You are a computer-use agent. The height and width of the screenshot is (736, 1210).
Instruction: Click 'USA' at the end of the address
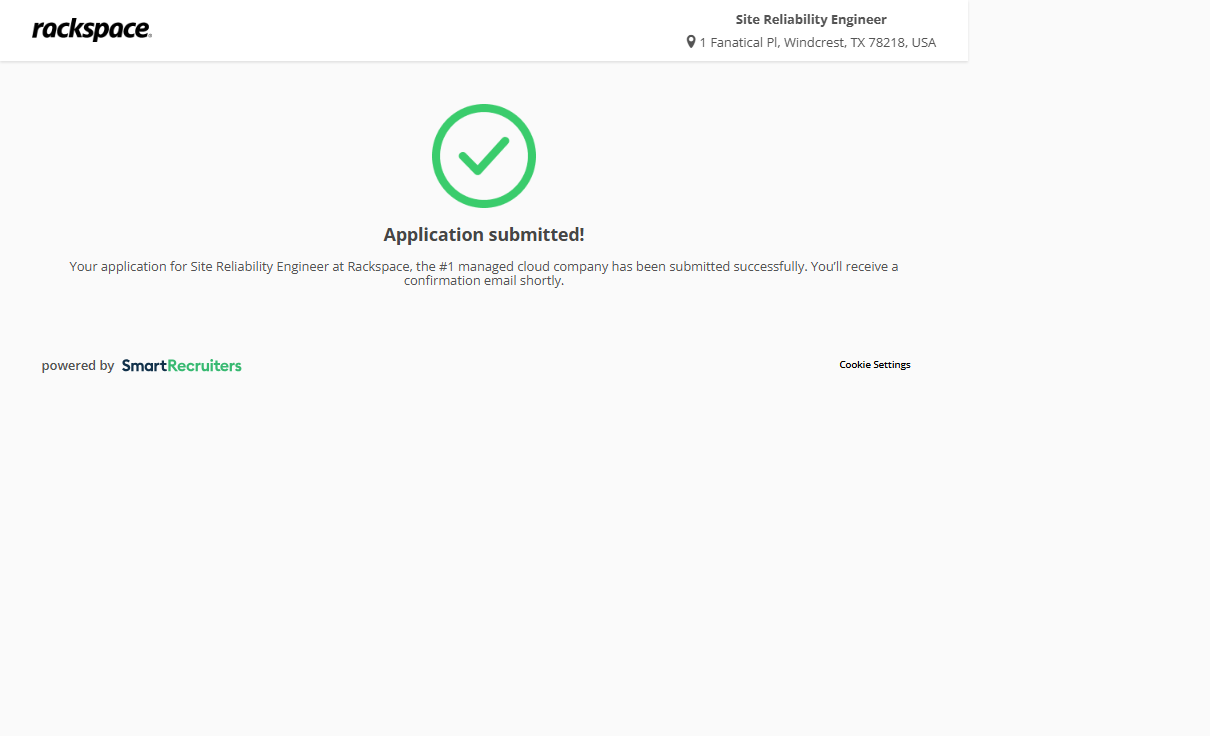coord(924,42)
